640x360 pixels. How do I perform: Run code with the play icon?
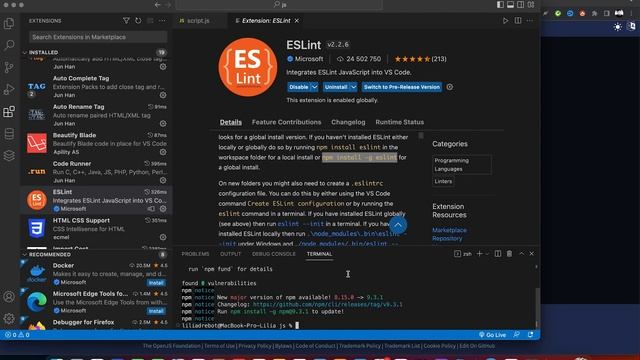pos(505,20)
